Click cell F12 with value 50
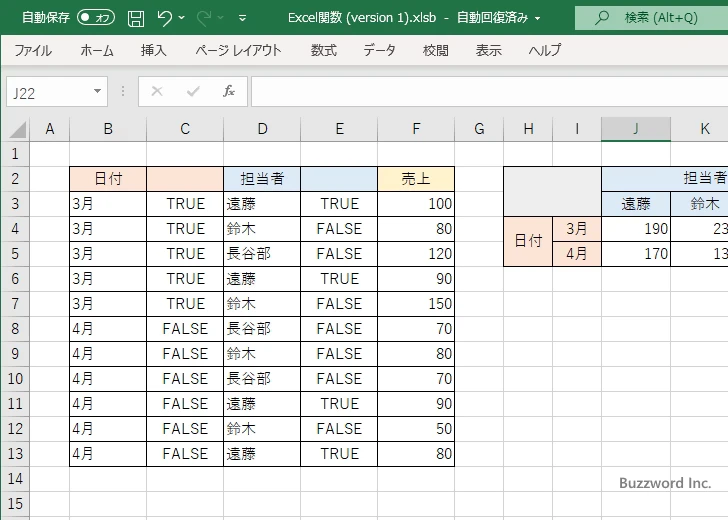This screenshot has width=728, height=520. (x=416, y=429)
